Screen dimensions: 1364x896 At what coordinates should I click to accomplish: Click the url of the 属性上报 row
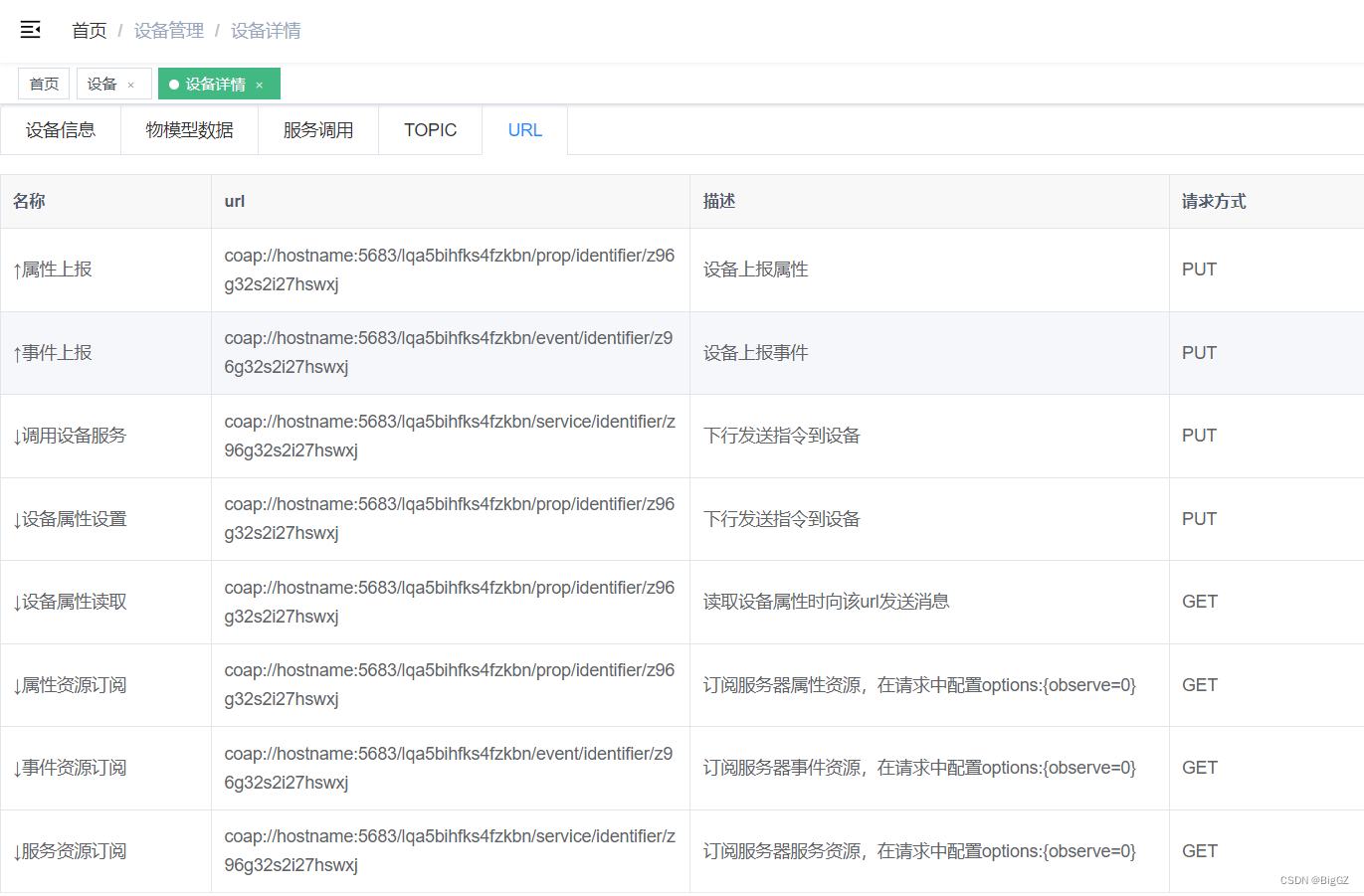pos(450,269)
